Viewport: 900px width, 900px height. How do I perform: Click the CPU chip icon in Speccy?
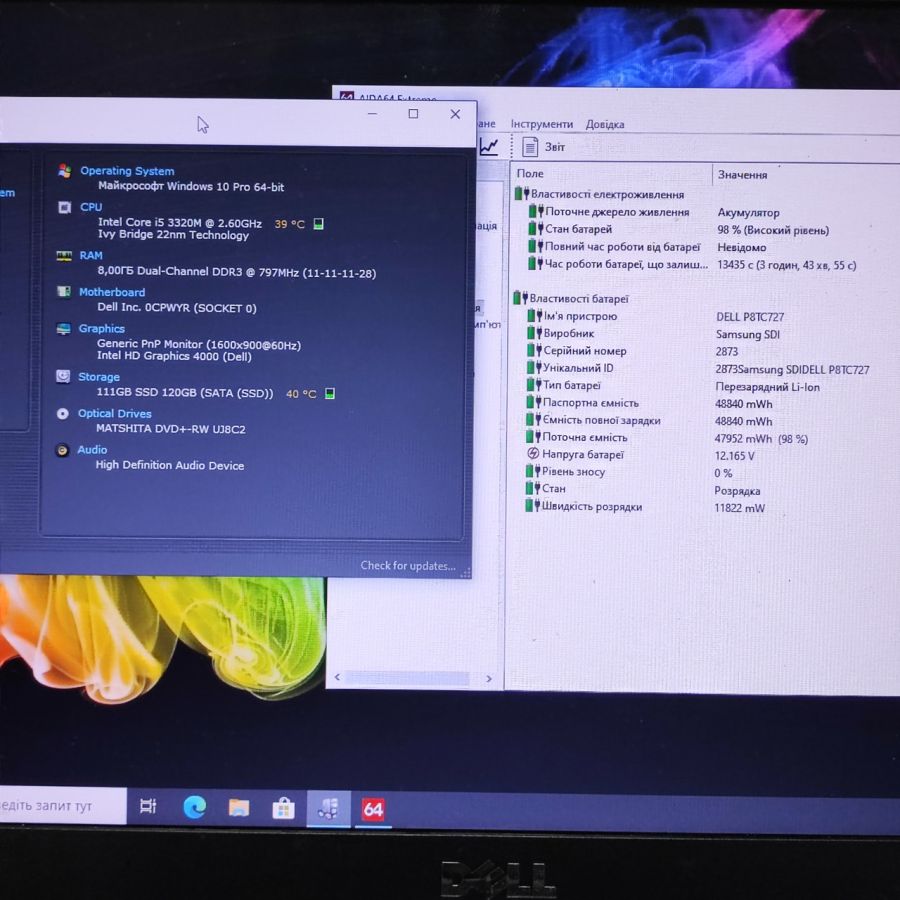[x=64, y=207]
